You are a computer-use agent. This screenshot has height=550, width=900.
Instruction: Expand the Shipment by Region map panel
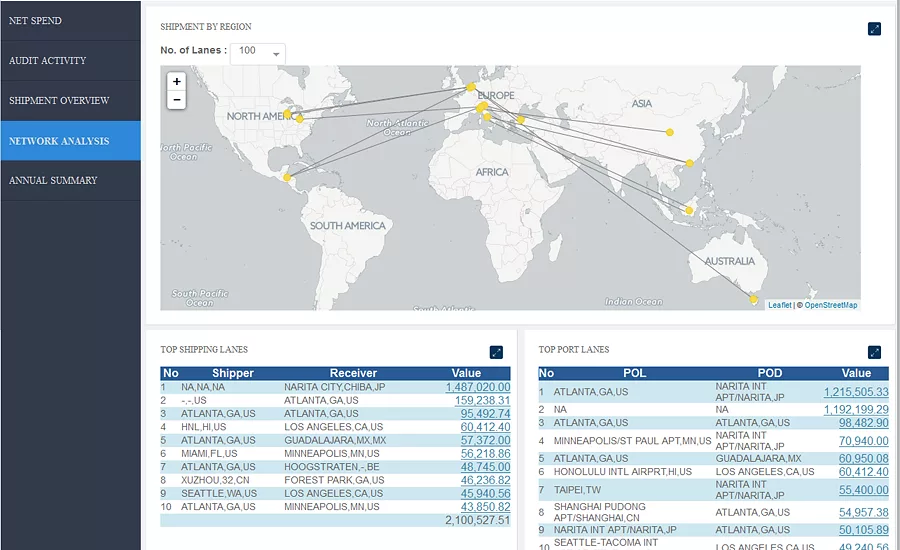(x=874, y=29)
